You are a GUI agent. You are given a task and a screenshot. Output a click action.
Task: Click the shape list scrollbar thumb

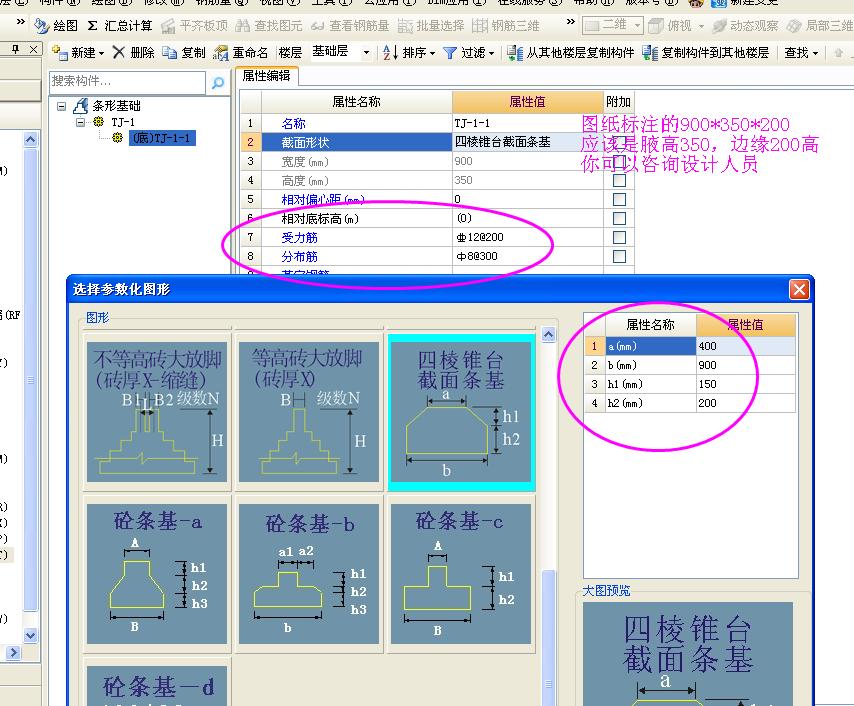coord(549,637)
